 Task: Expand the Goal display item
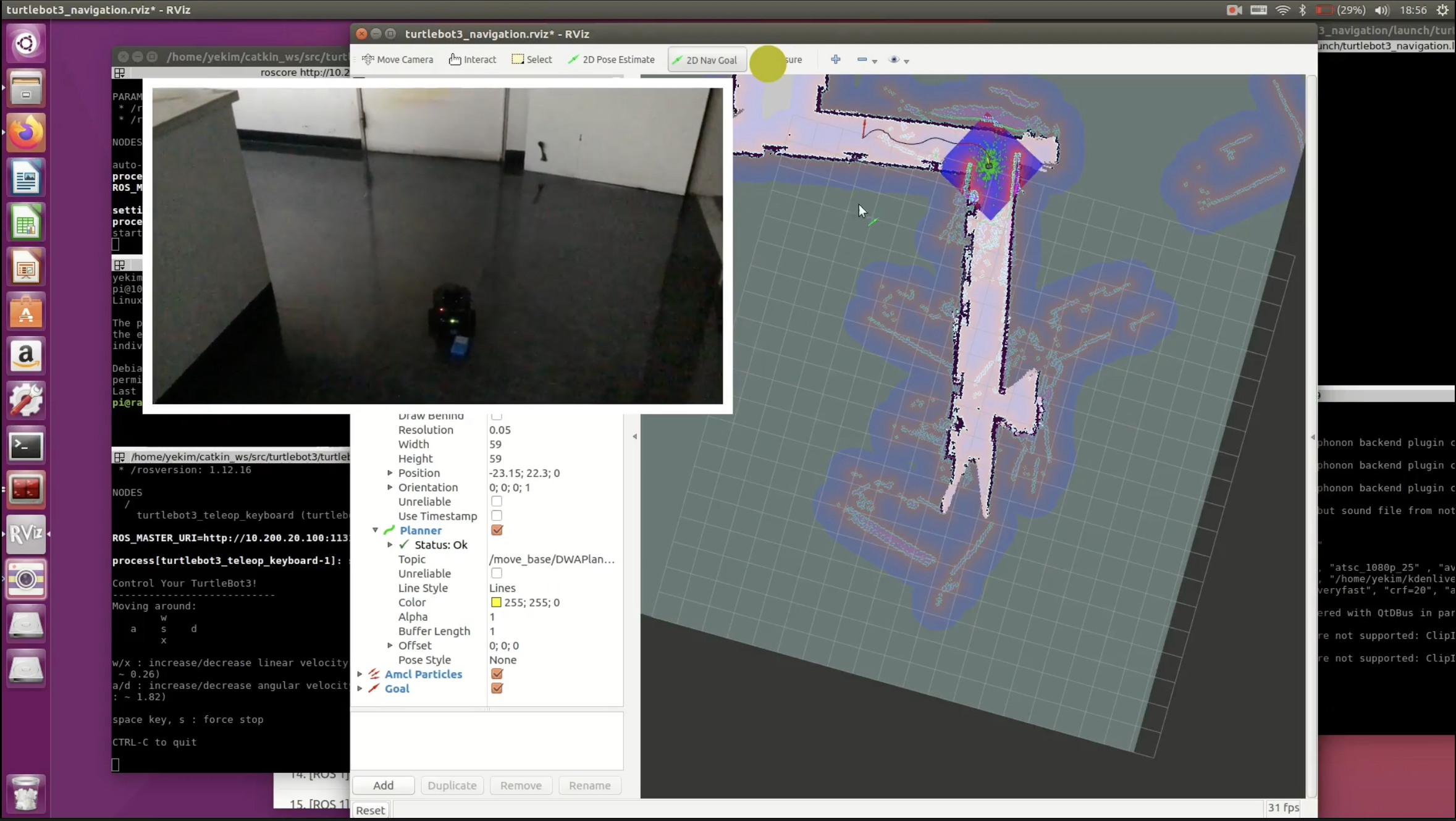pos(360,688)
